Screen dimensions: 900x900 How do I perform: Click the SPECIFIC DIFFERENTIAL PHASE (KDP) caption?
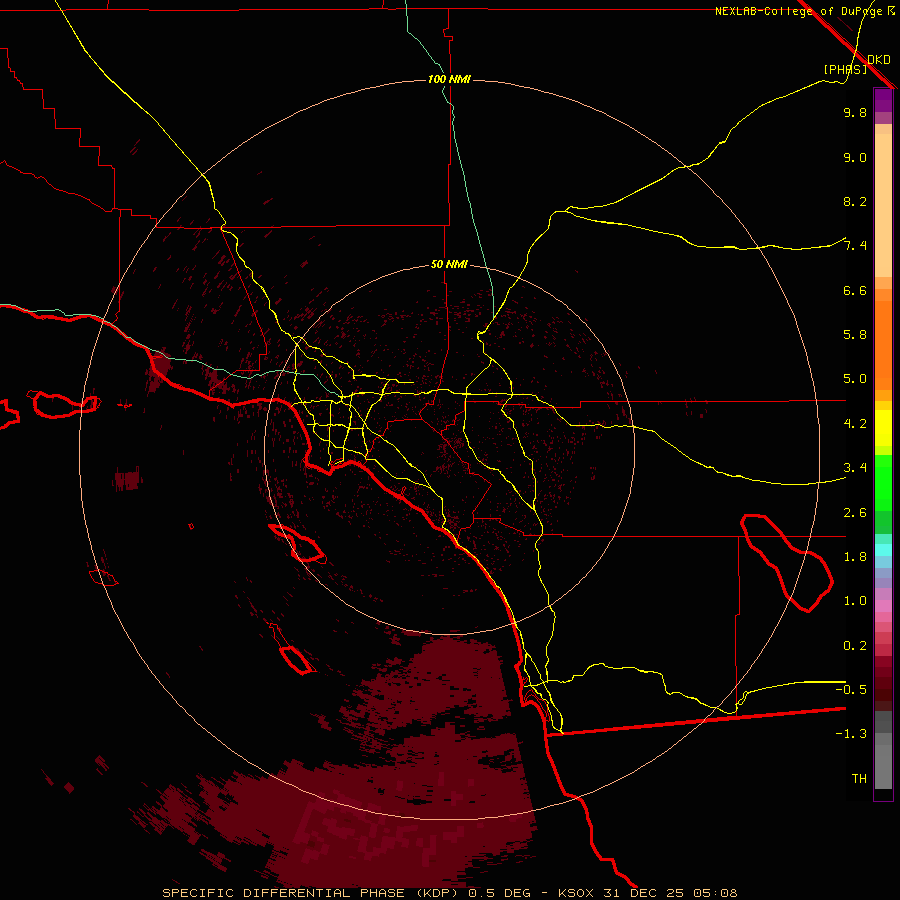(x=312, y=893)
